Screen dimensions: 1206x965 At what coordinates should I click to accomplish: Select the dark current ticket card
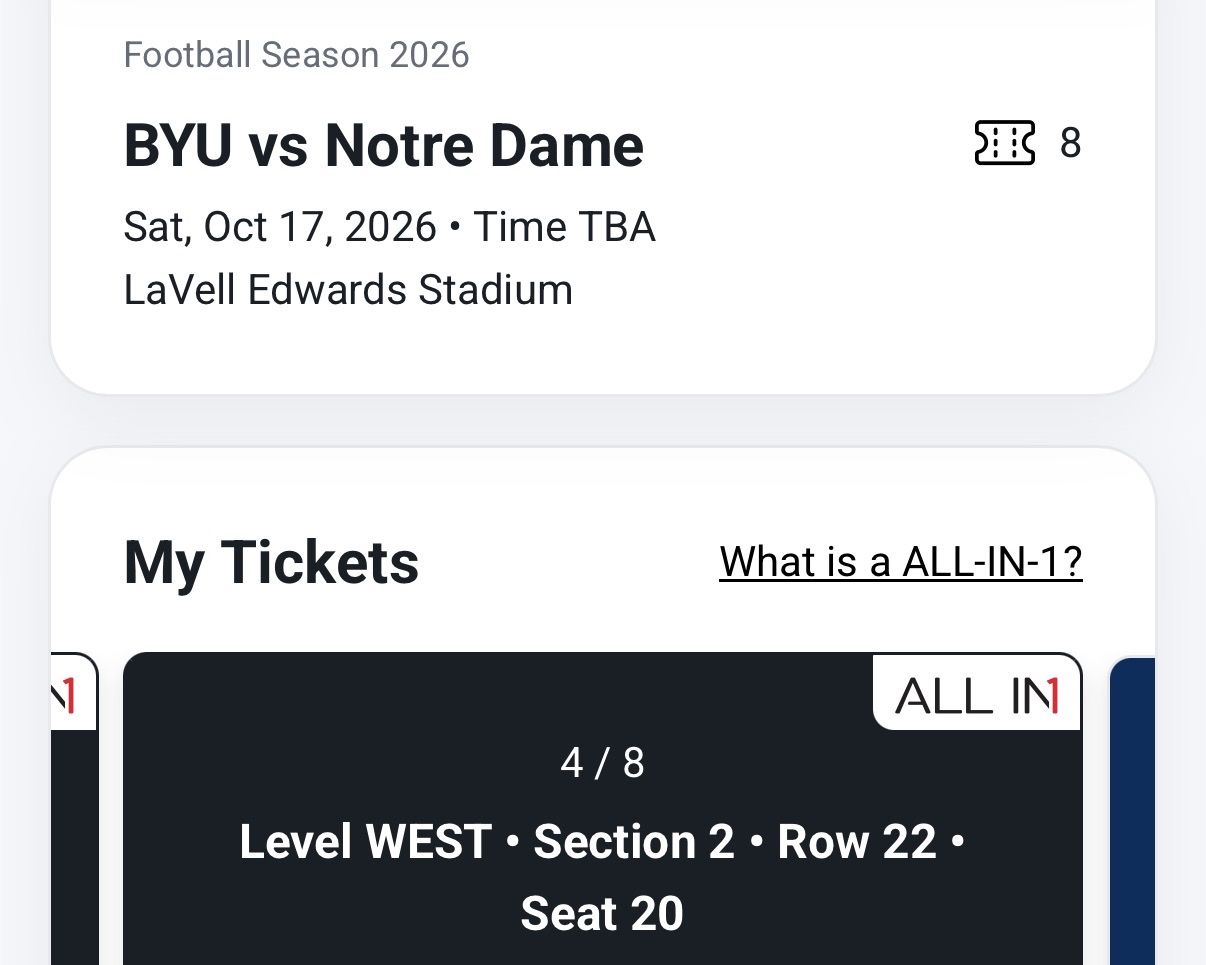(603, 808)
